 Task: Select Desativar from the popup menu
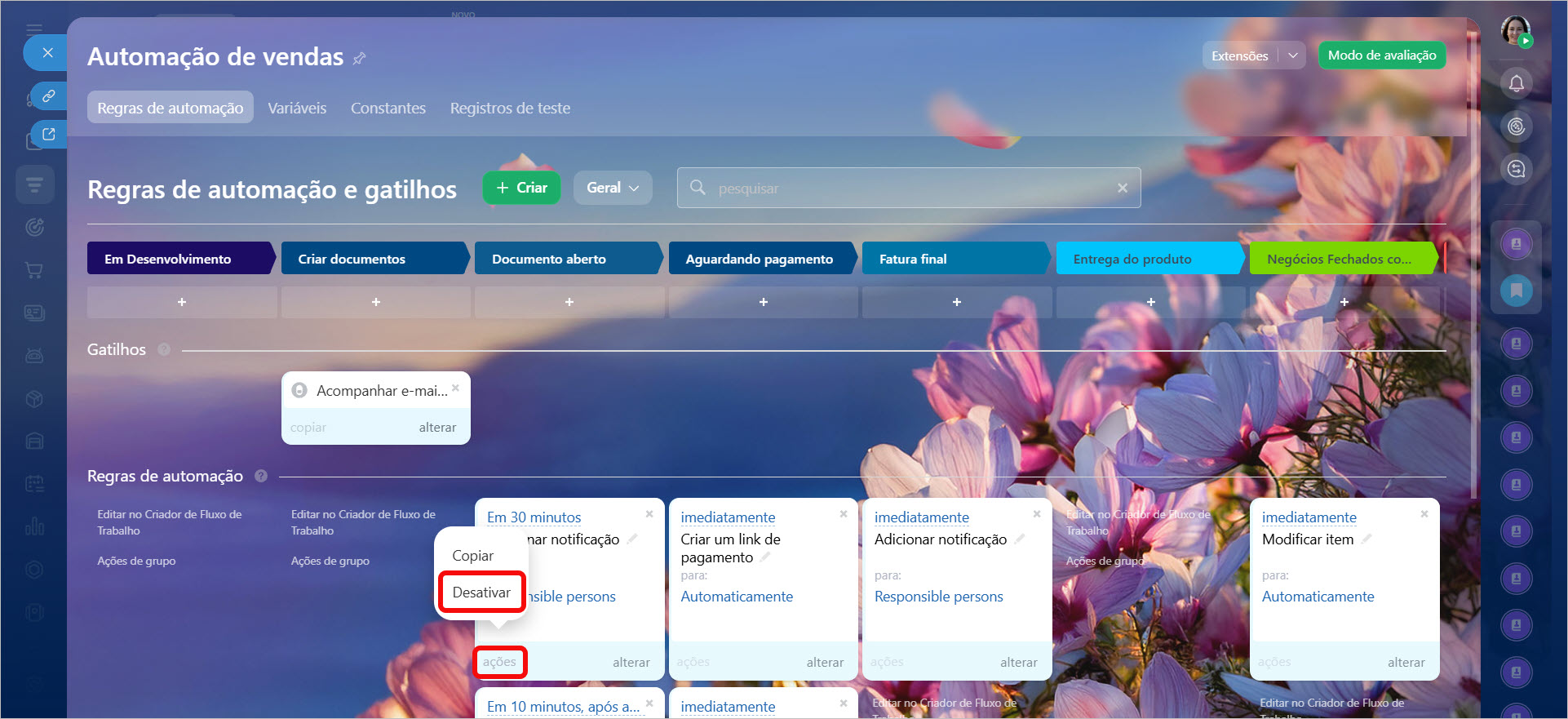pyautogui.click(x=481, y=593)
